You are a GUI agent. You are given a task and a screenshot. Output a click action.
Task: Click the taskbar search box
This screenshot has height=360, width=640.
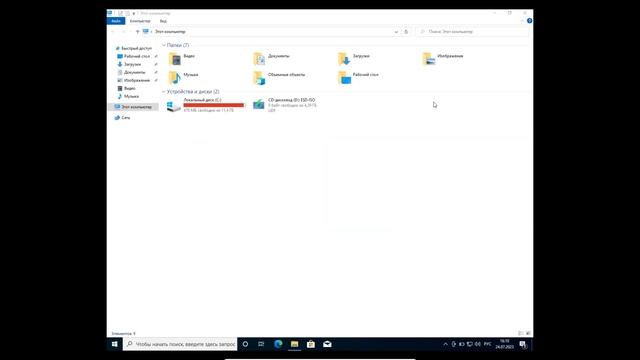[x=180, y=344]
